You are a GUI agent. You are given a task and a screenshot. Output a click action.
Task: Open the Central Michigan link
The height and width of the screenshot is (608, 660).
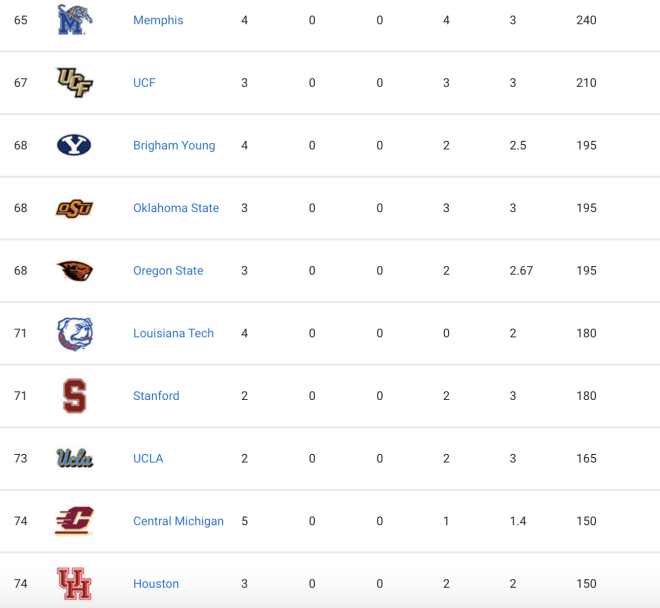[178, 521]
